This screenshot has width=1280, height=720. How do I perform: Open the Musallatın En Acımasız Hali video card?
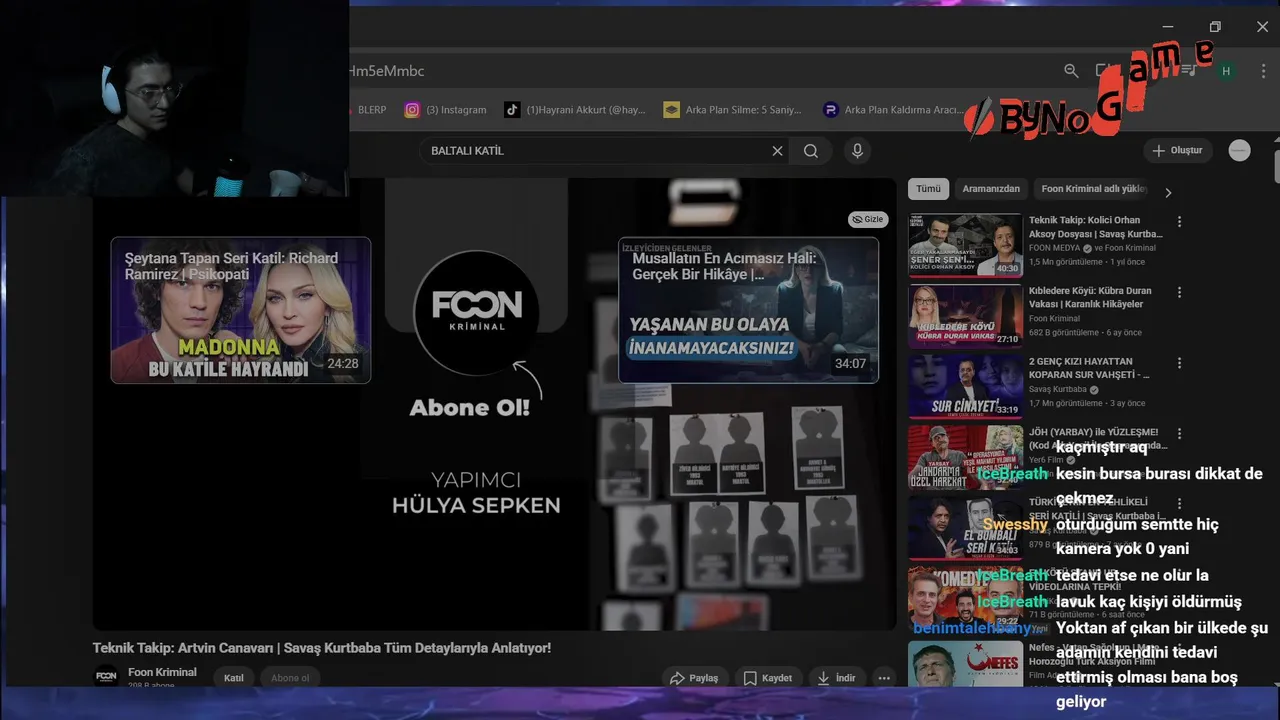pyautogui.click(x=748, y=310)
